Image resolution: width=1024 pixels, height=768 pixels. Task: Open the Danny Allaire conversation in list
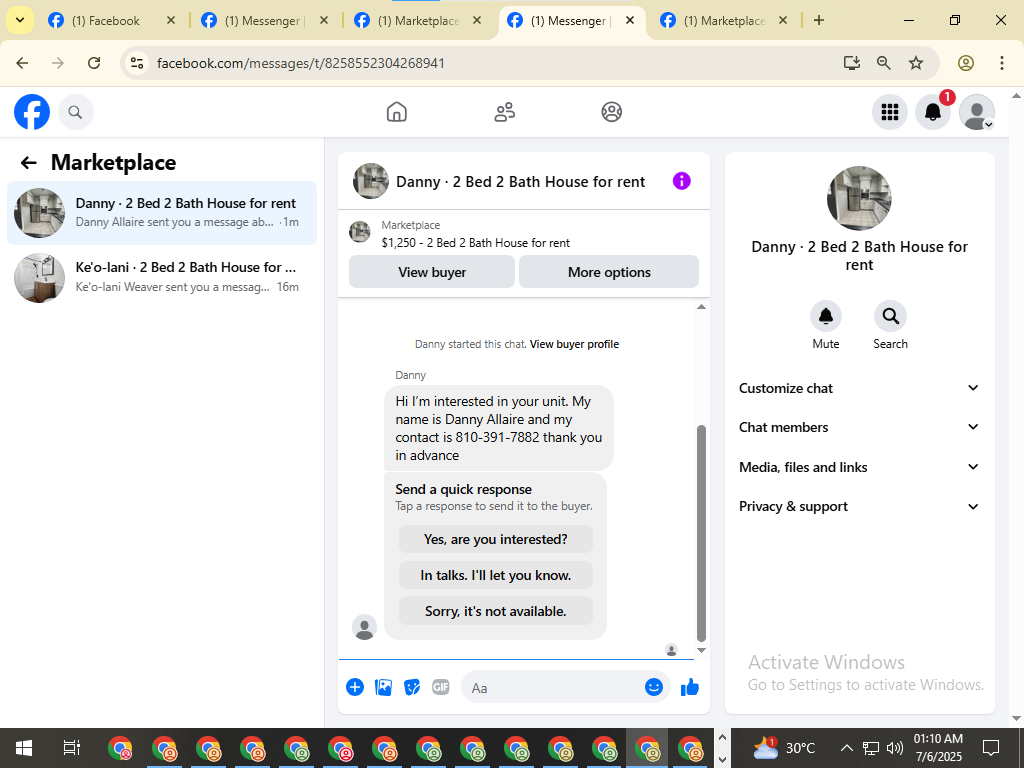tap(162, 213)
